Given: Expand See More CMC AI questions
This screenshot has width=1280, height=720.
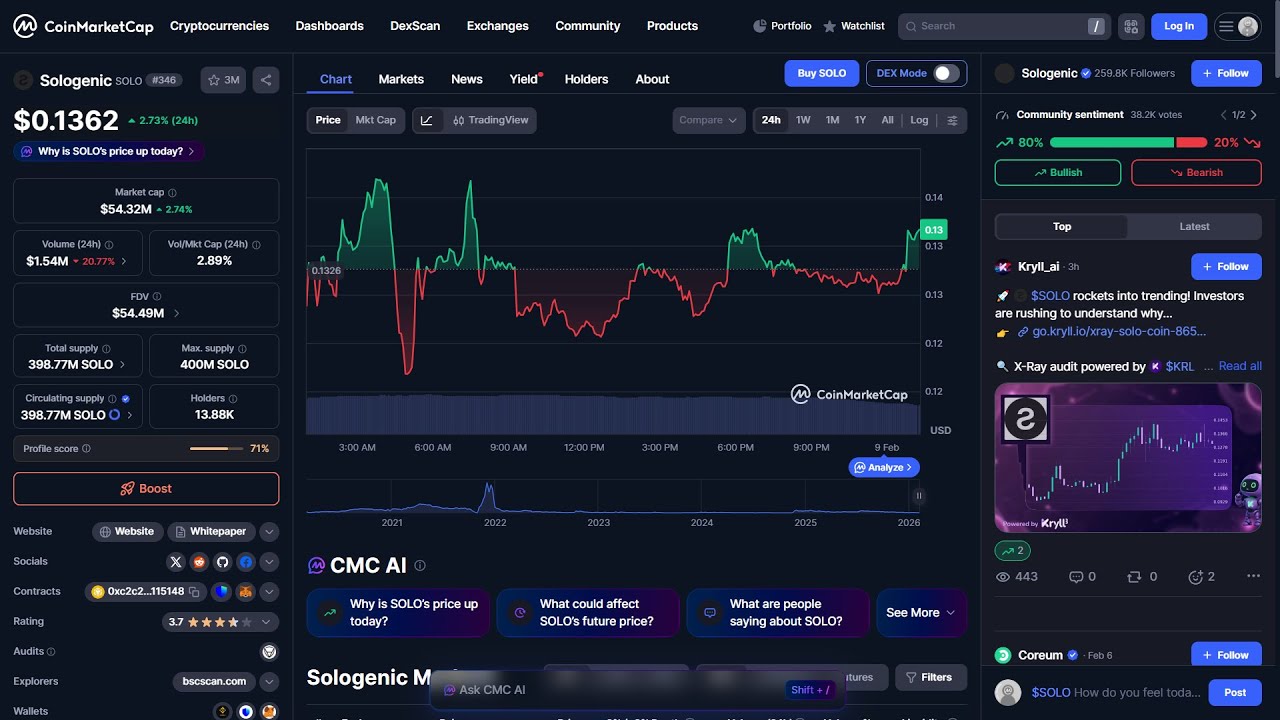Looking at the screenshot, I should click(x=921, y=613).
